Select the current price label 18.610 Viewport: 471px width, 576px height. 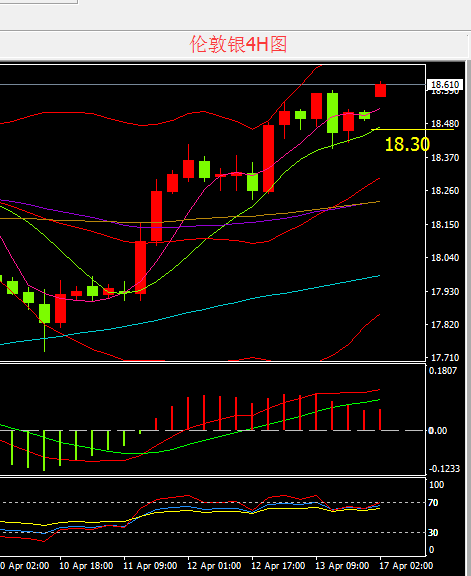(x=445, y=85)
